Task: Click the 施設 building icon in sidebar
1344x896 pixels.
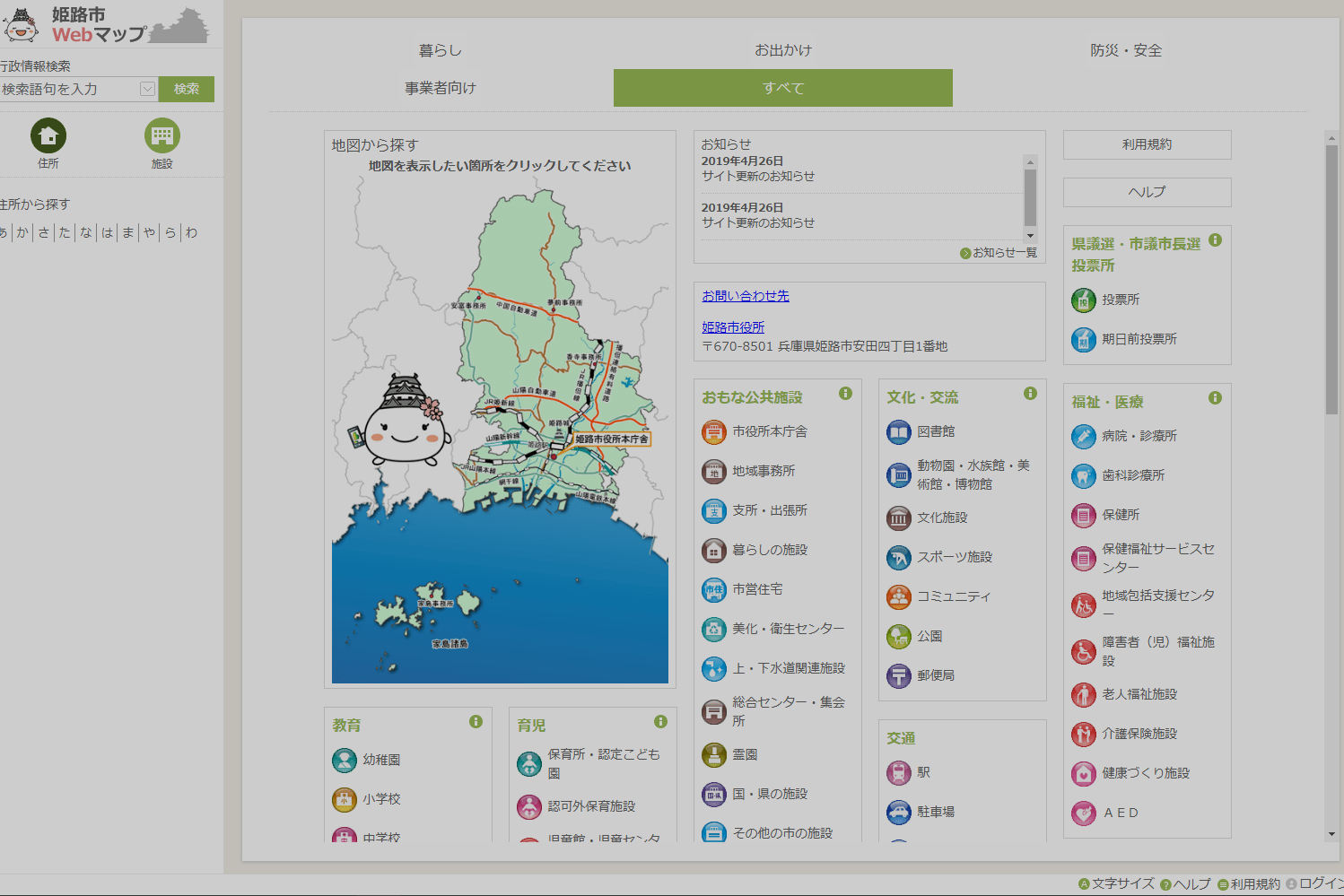Action: coord(161,136)
